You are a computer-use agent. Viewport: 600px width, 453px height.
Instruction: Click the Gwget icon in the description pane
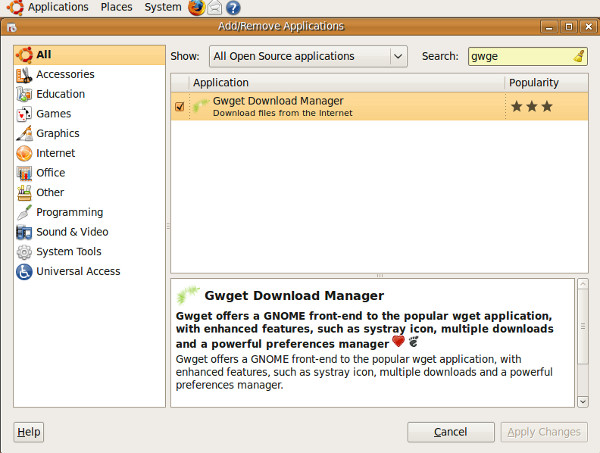188,295
